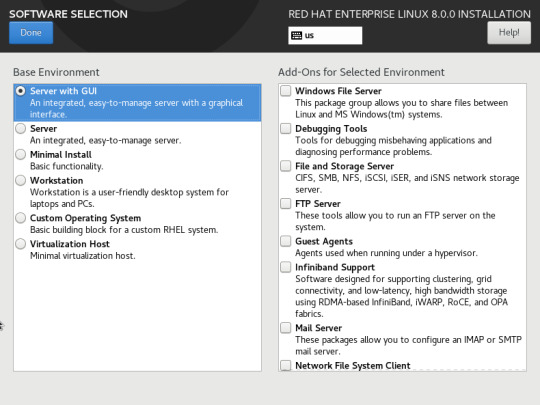Click the 'FTP Server' label text
Viewport: 540px width, 405px height.
tap(318, 204)
